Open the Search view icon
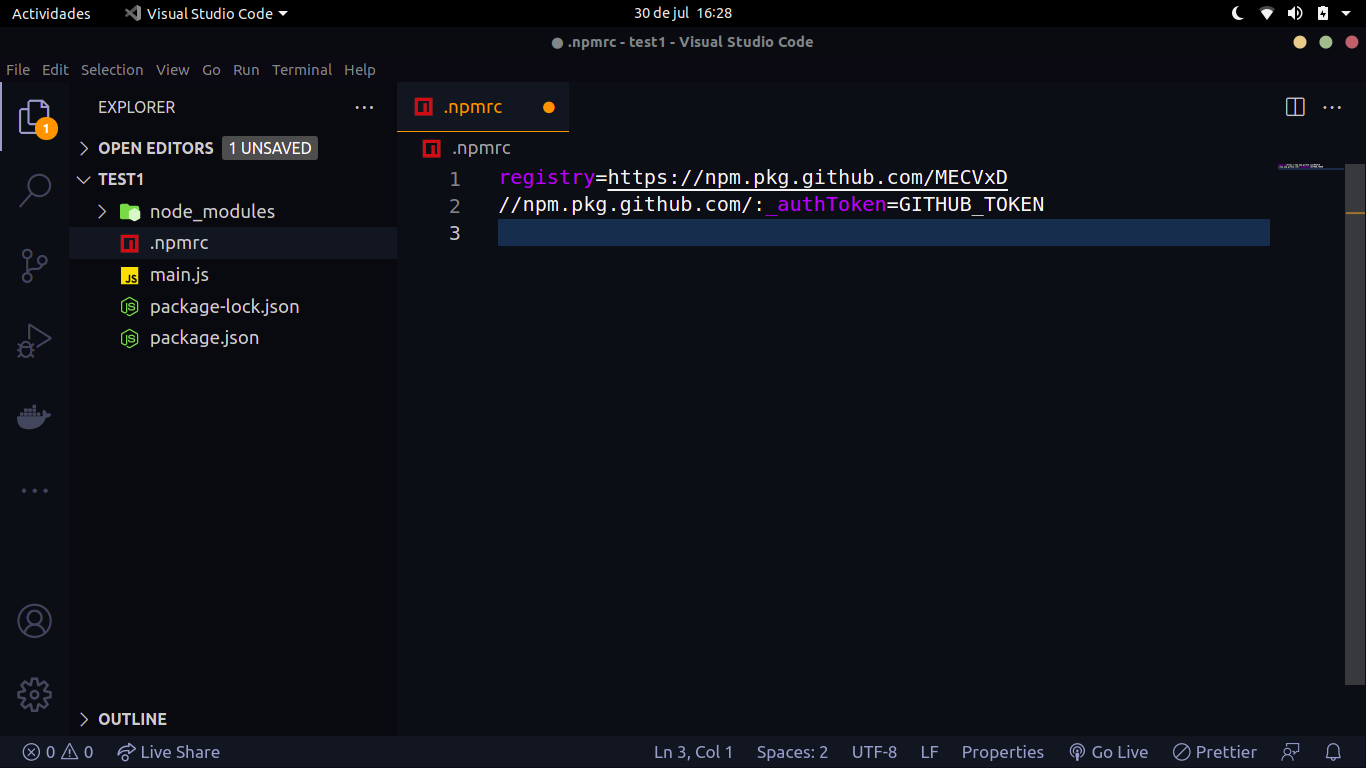This screenshot has height=768, width=1366. [x=34, y=190]
